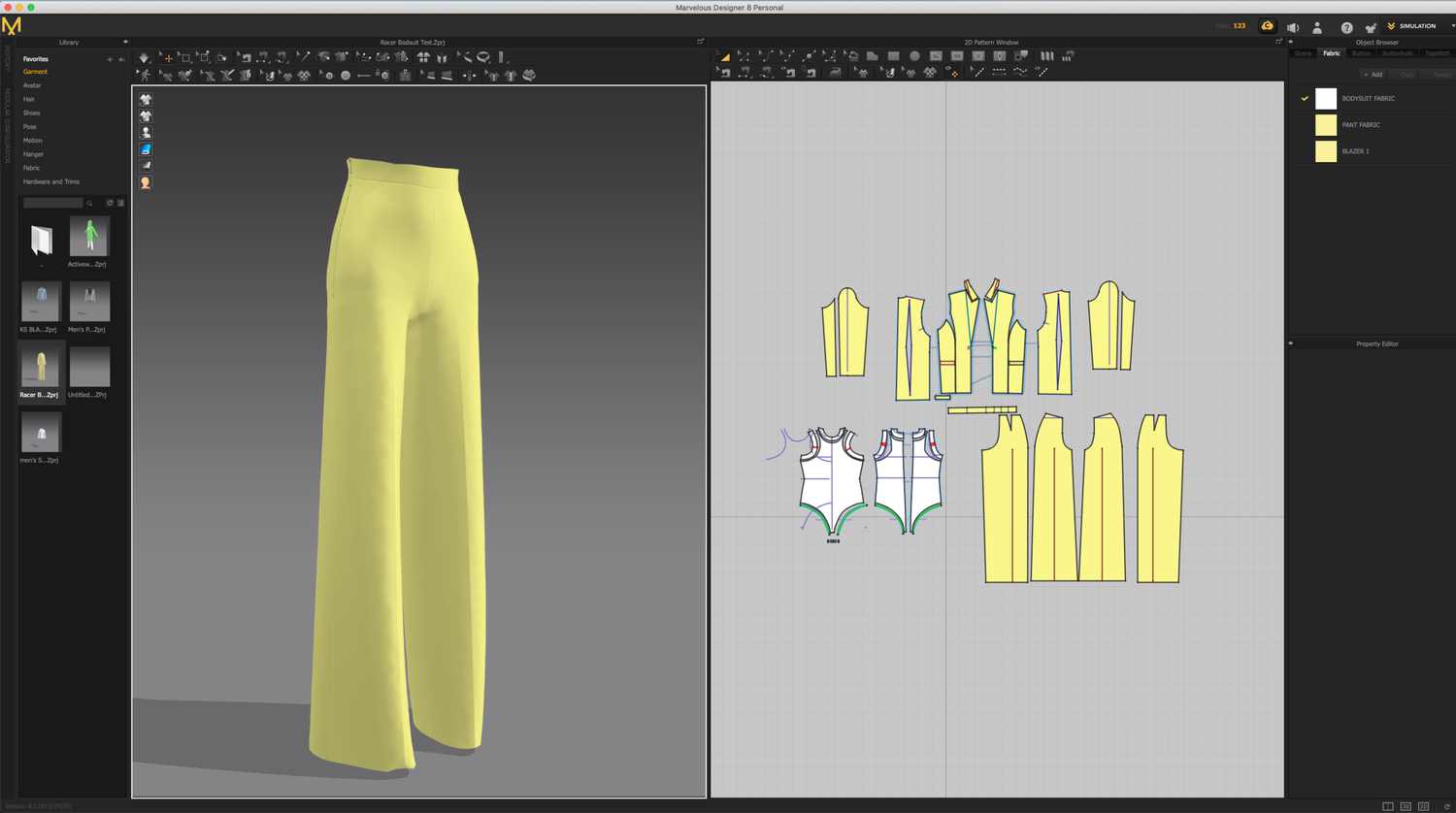Screen dimensions: 1456x813
Task: Select the Edit Pattern orange triangle tool
Action: point(725,56)
